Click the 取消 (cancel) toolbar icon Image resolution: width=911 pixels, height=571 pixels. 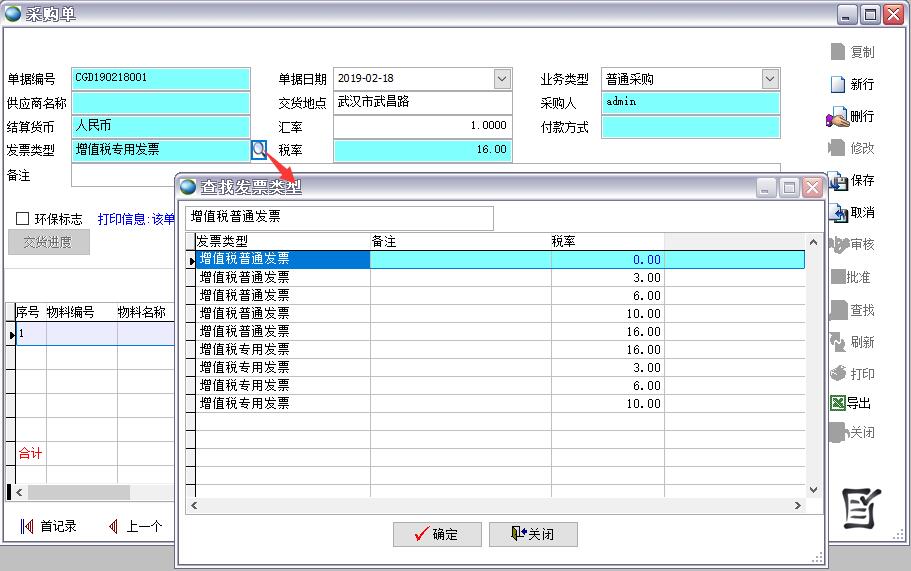point(838,213)
